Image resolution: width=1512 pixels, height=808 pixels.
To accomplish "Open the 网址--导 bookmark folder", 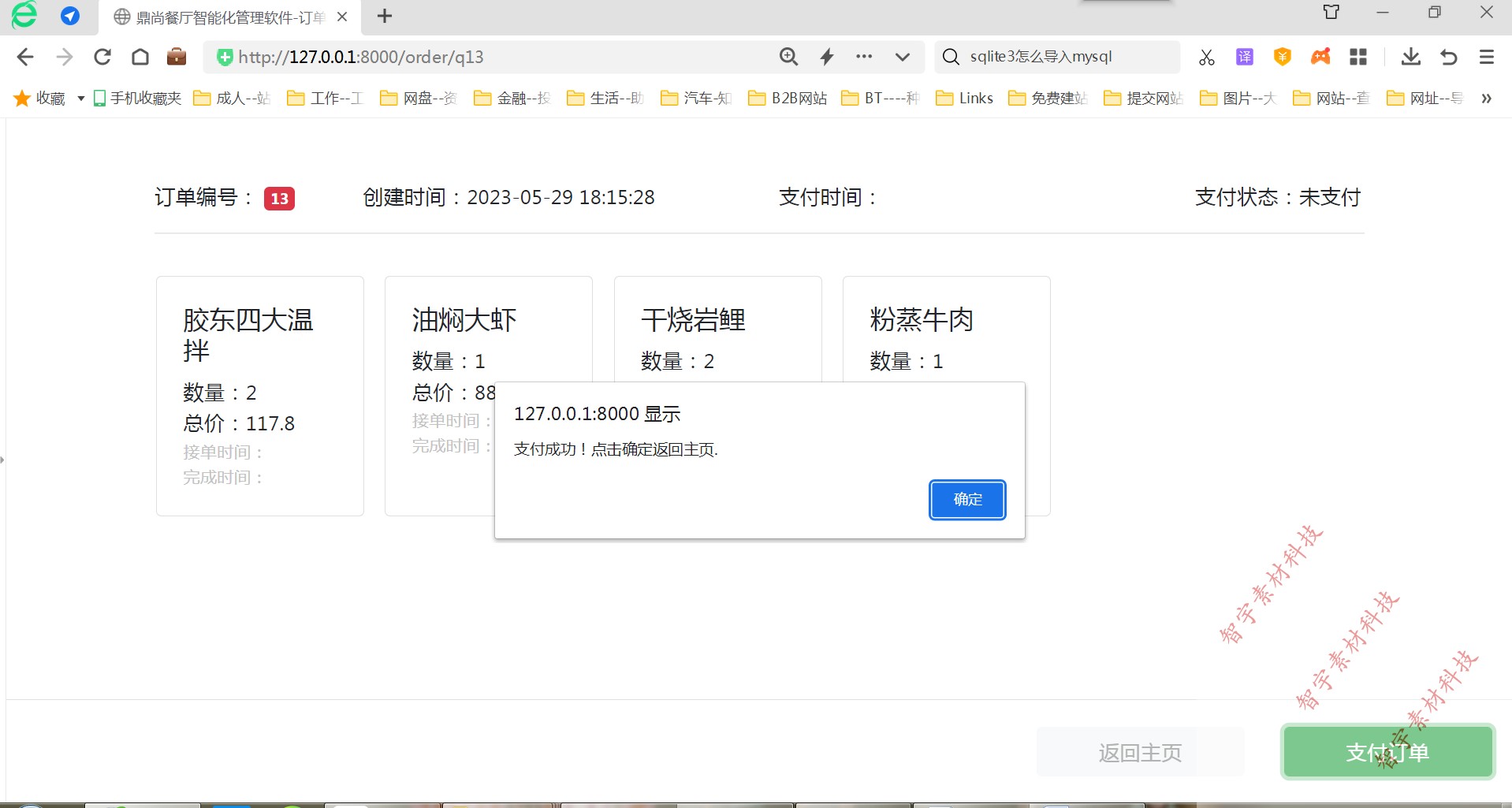I will pyautogui.click(x=1425, y=98).
